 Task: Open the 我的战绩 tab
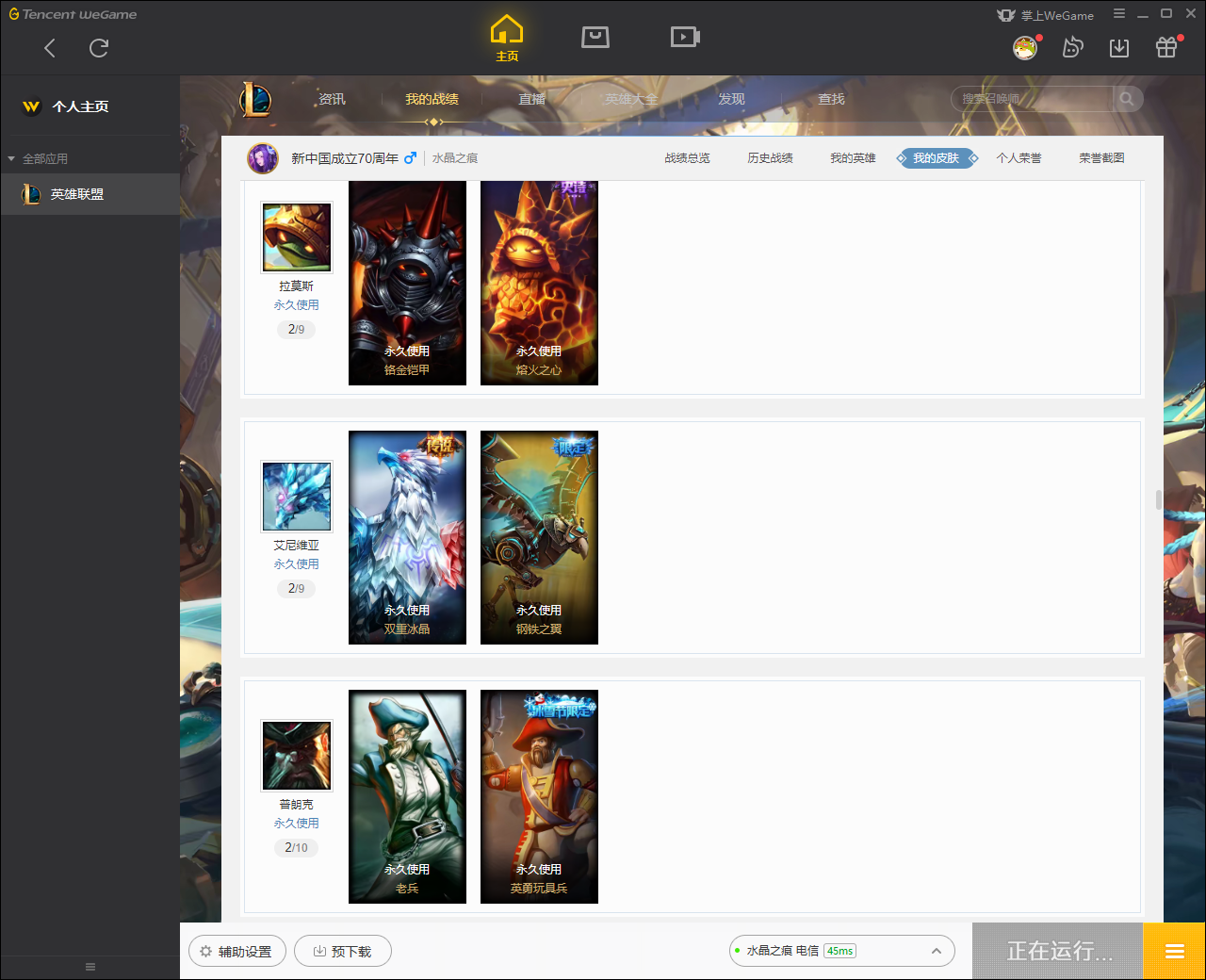[432, 99]
